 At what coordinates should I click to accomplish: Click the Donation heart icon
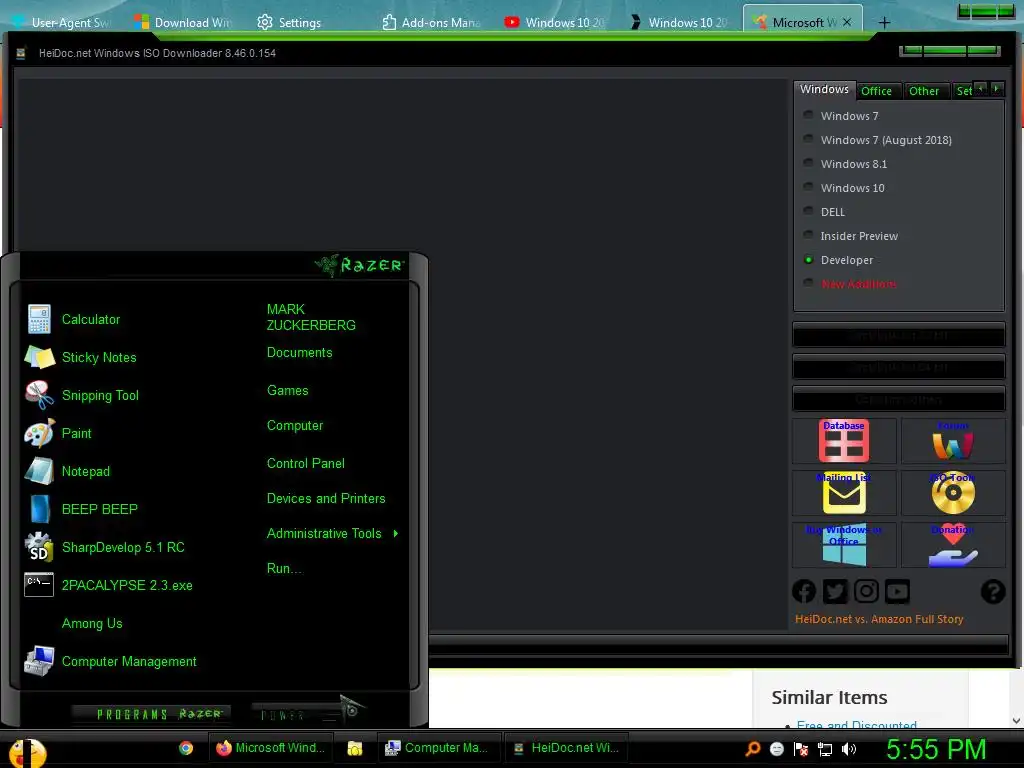tap(953, 545)
